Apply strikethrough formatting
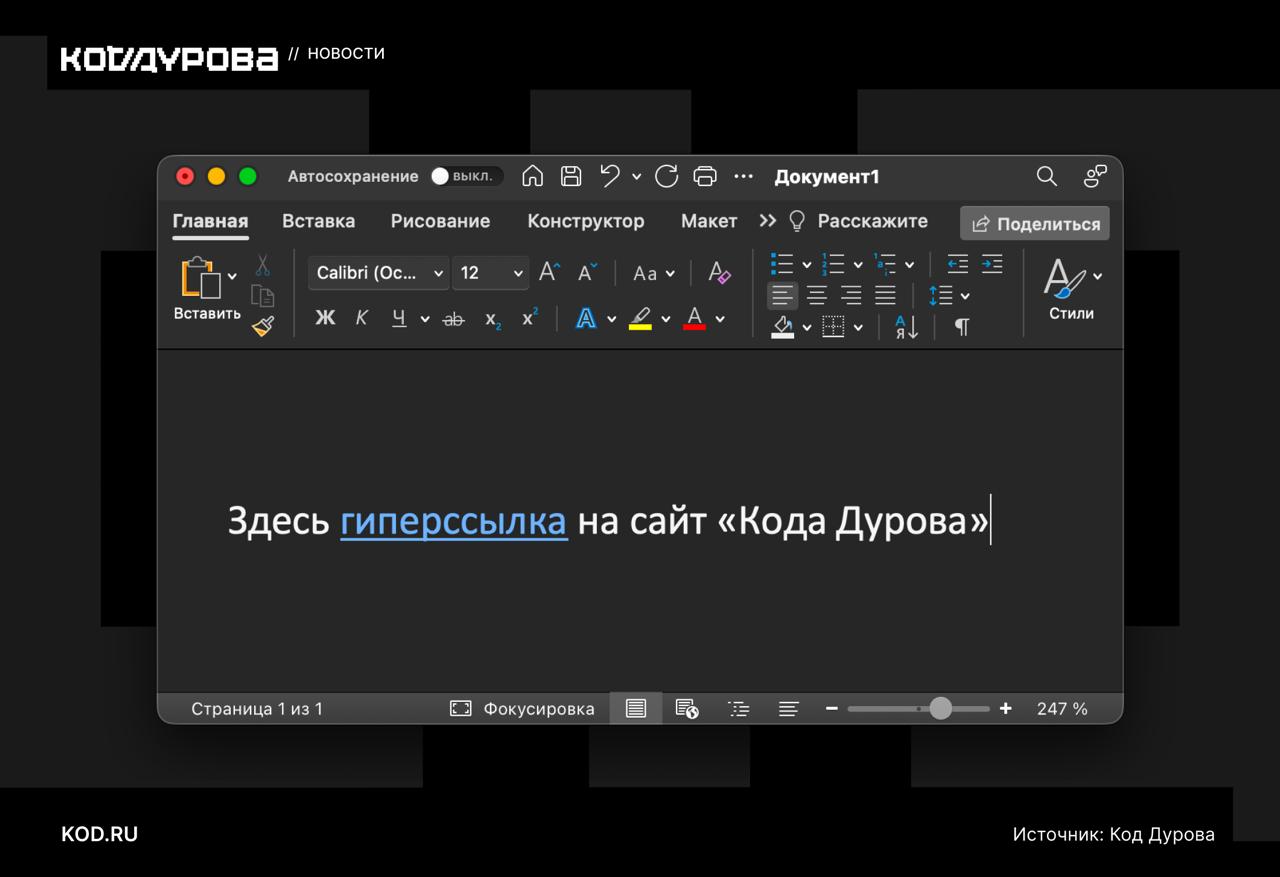1280x877 pixels. pyautogui.click(x=453, y=319)
